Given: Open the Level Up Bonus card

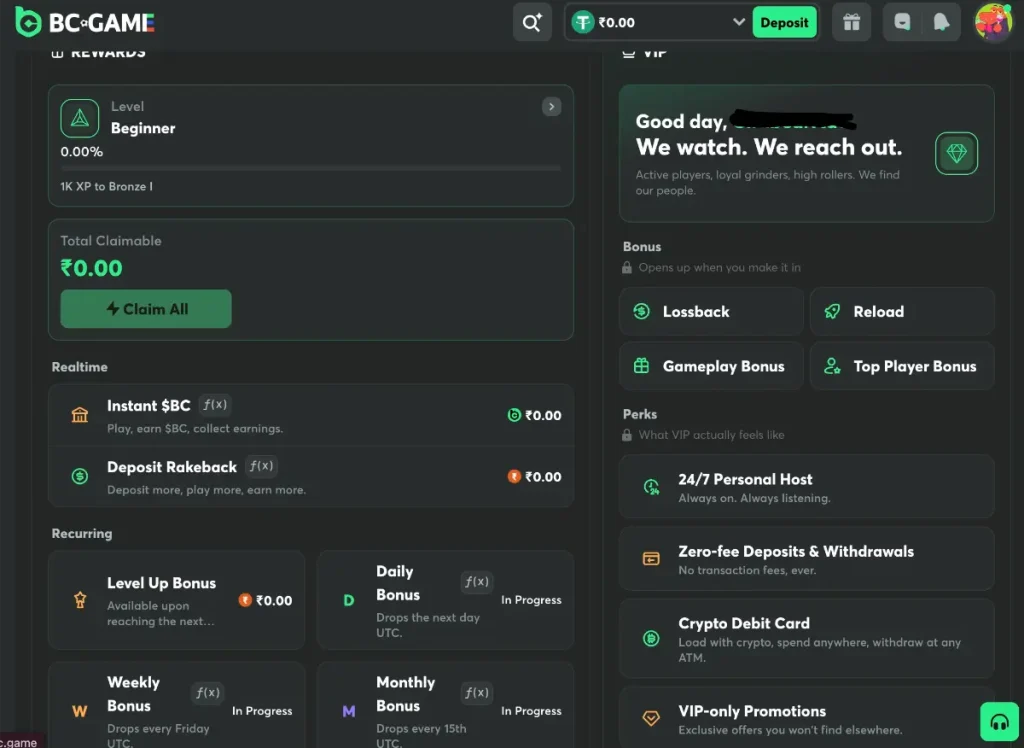Looking at the screenshot, I should (x=176, y=600).
